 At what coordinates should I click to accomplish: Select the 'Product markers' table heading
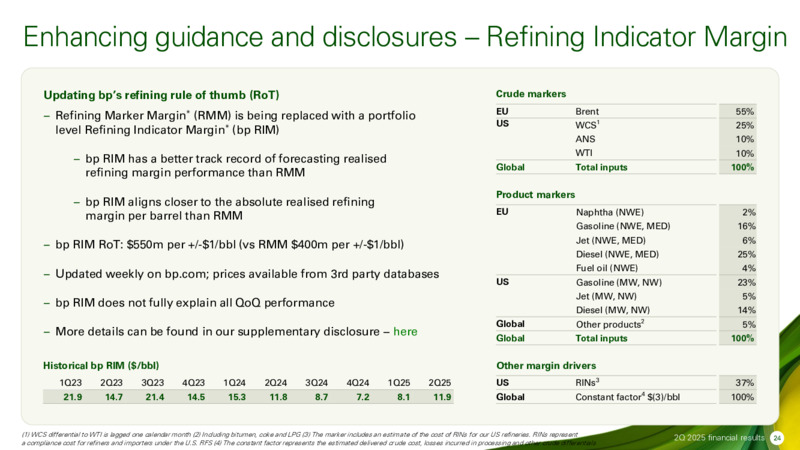(x=535, y=194)
